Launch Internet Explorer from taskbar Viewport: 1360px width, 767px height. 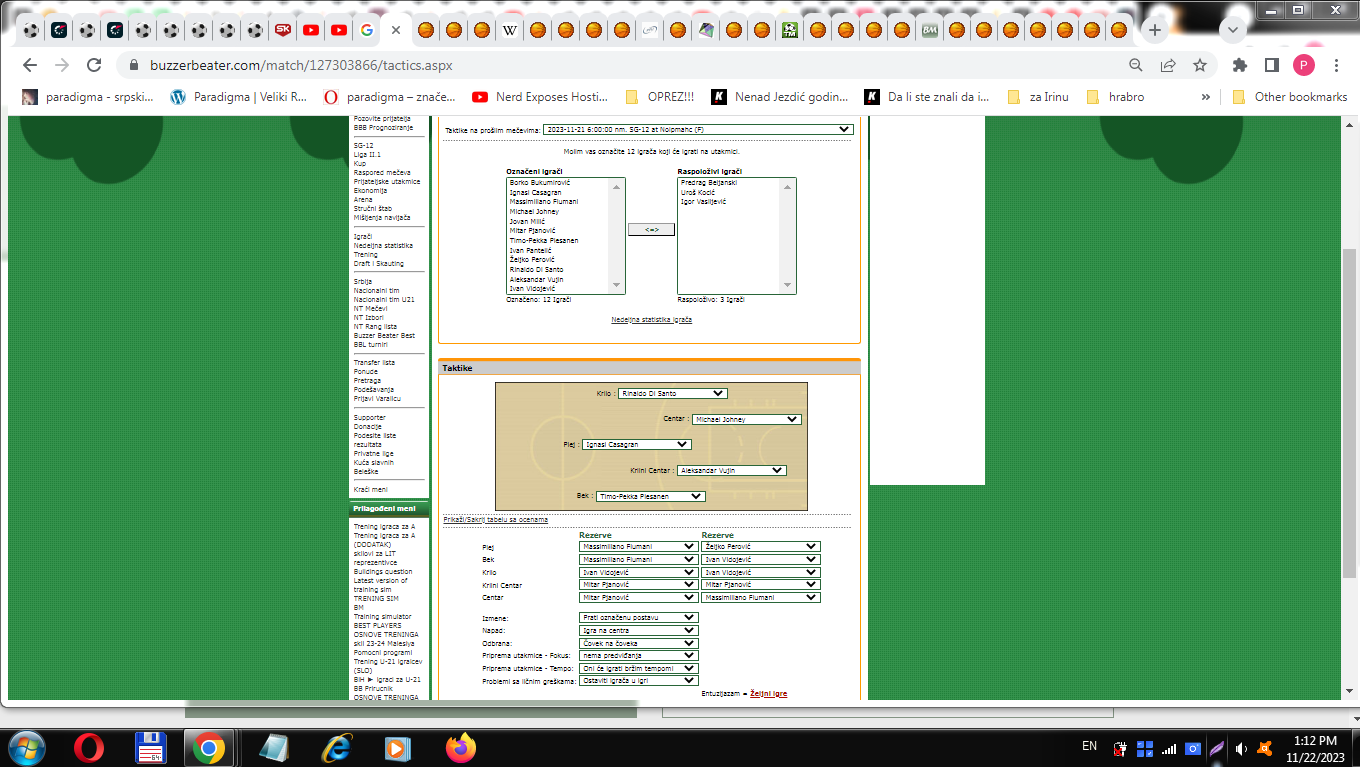coord(336,747)
